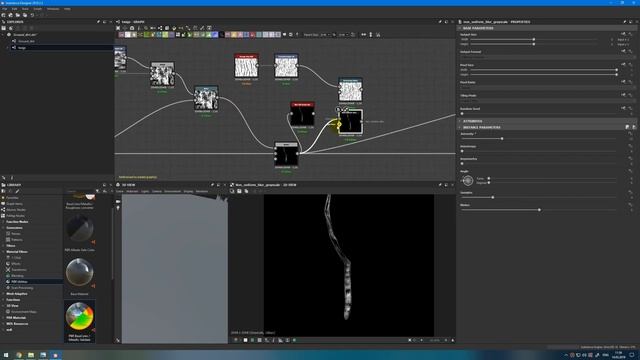Open the Camera menu in the 3D view

[x=157, y=191]
